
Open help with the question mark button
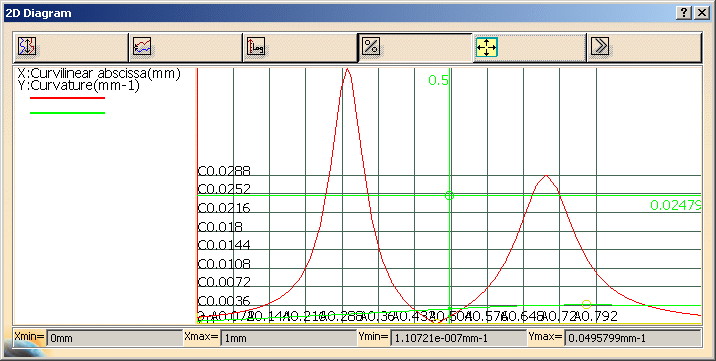click(684, 13)
